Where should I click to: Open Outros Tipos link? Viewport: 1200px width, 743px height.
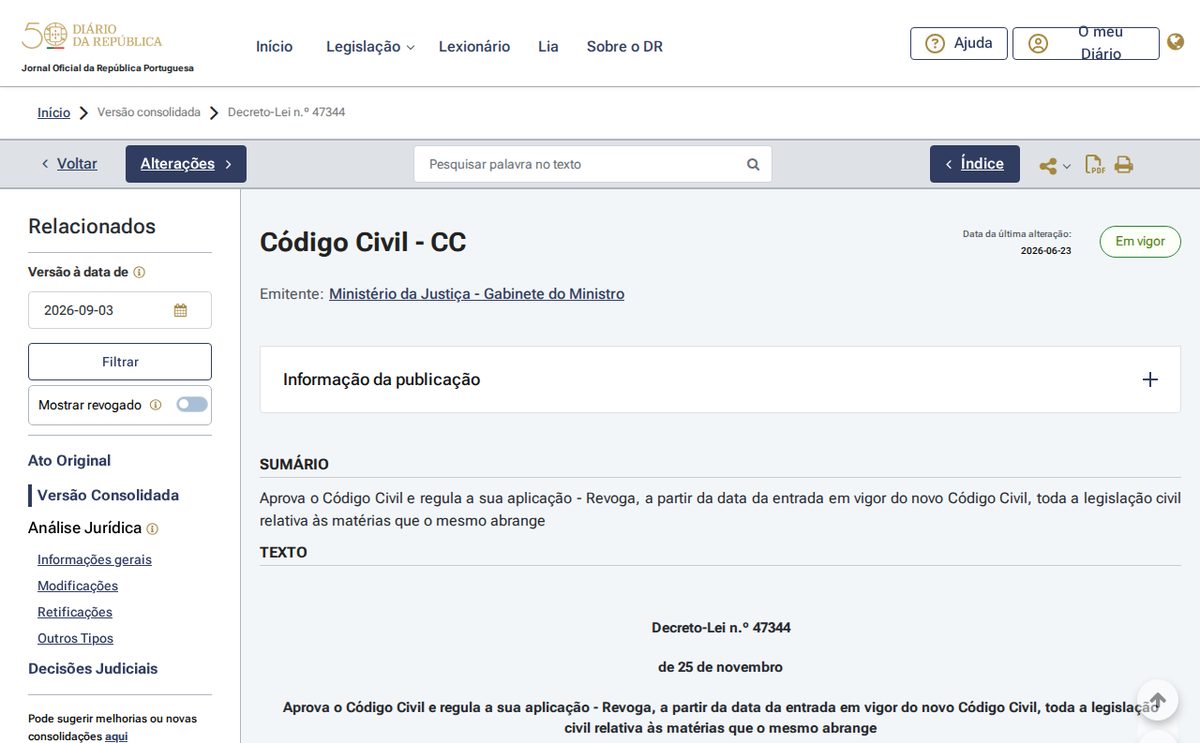click(x=76, y=638)
